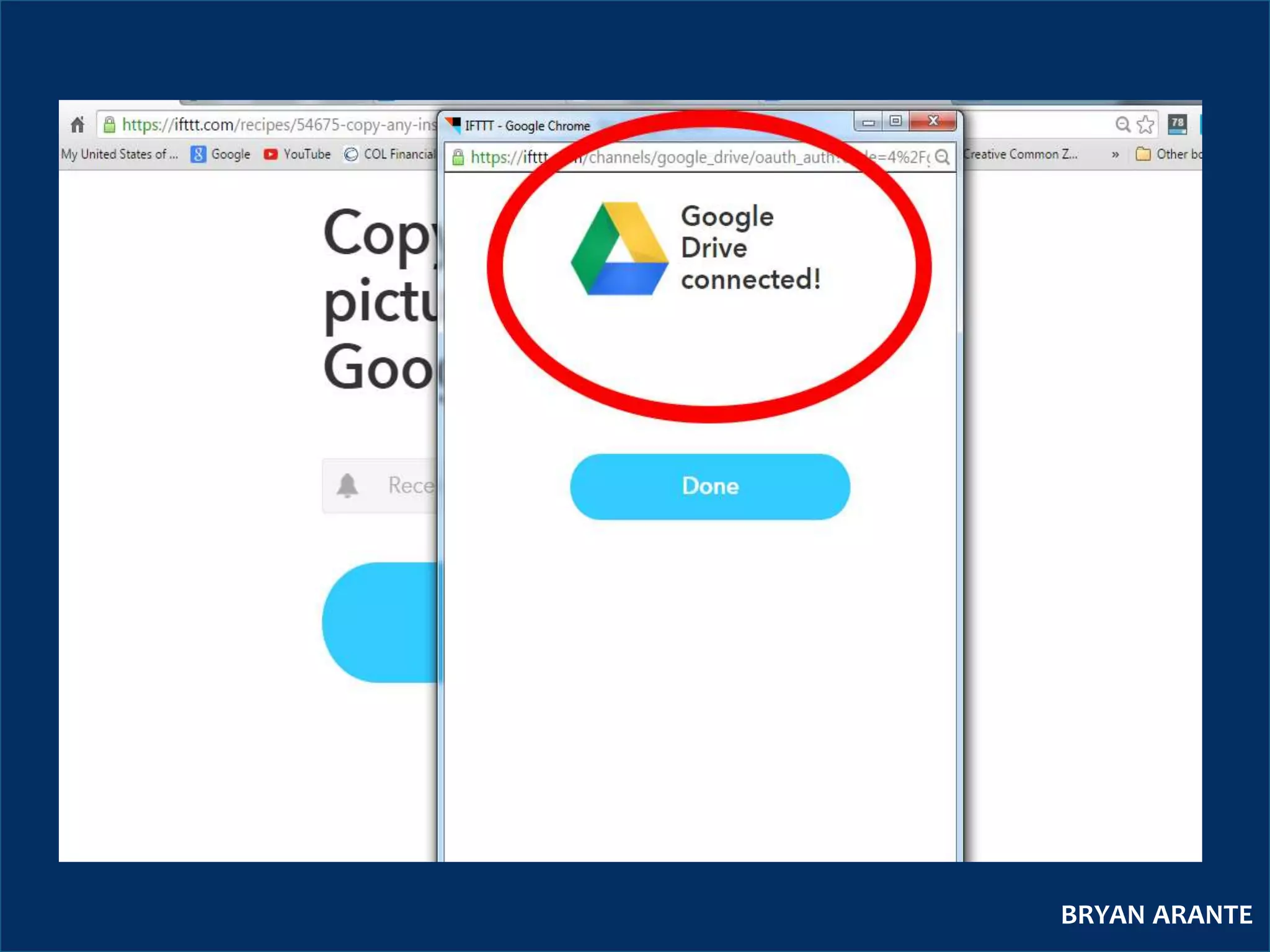Click the padlock icon in the popup URL bar

tap(458, 157)
